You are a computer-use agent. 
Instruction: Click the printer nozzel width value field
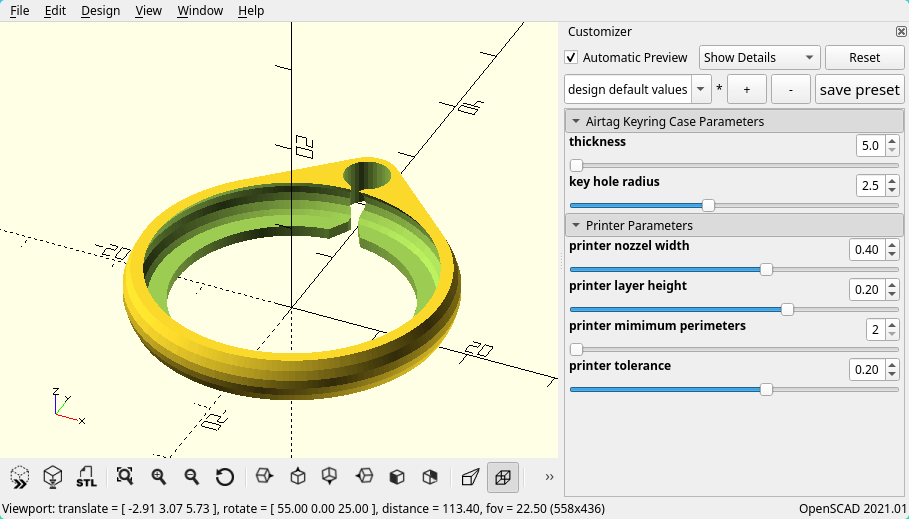pyautogui.click(x=866, y=249)
